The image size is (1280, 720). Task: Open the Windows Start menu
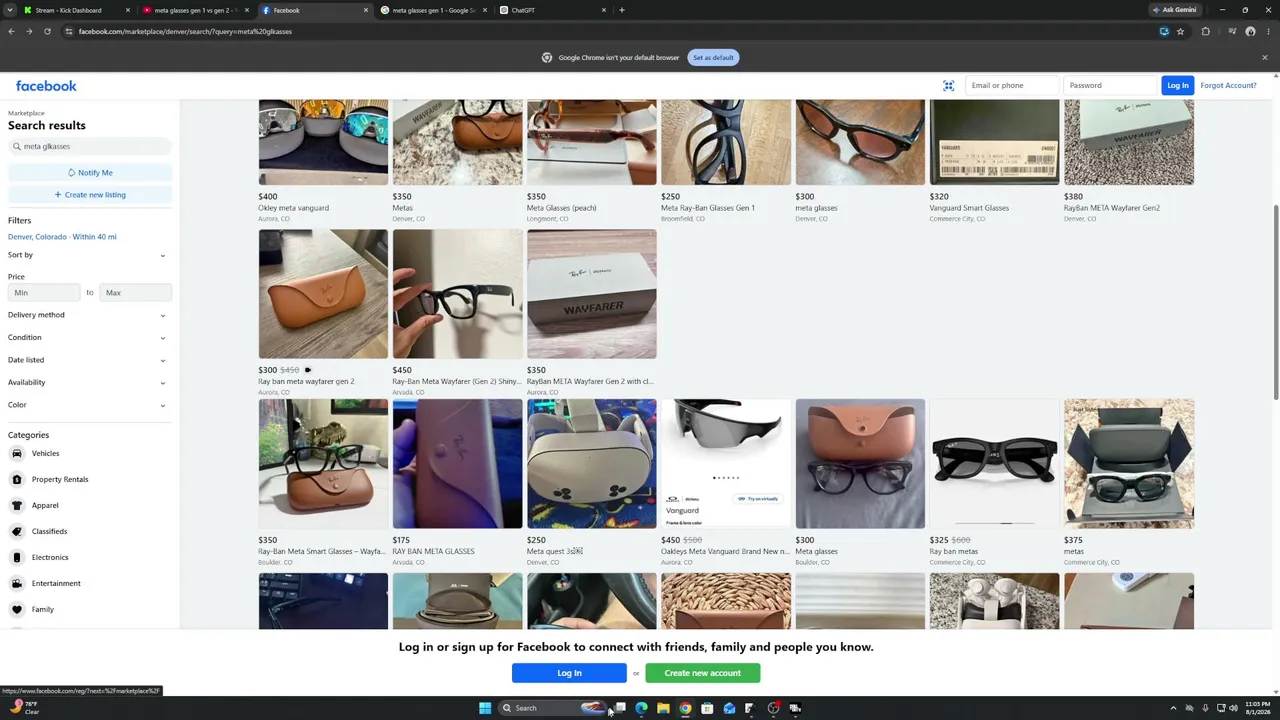click(x=485, y=708)
